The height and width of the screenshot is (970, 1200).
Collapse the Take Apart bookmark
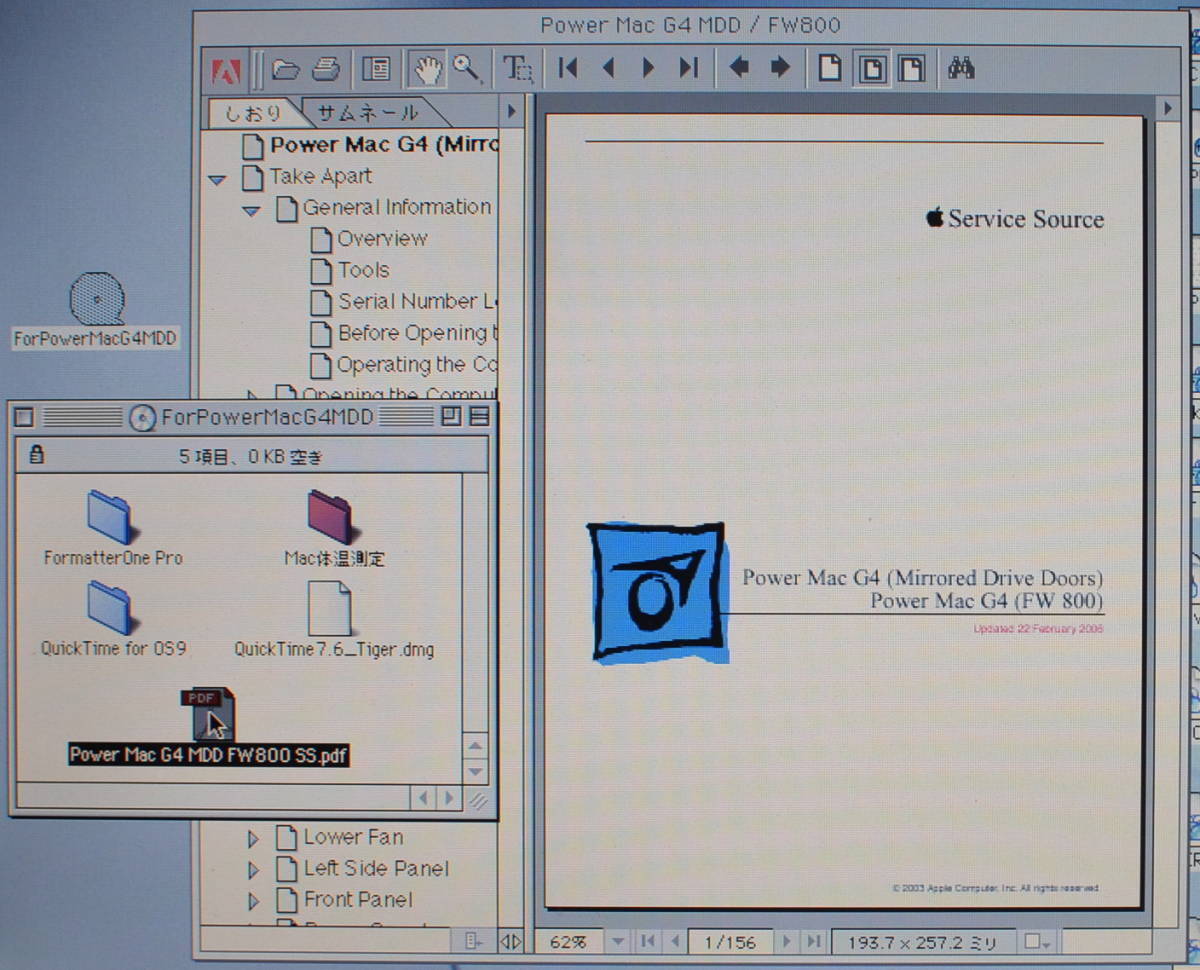pyautogui.click(x=217, y=180)
